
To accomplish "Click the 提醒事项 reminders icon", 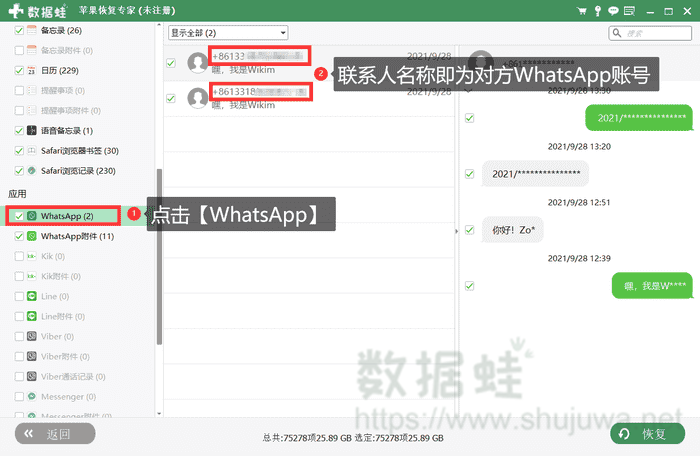I will pos(32,91).
